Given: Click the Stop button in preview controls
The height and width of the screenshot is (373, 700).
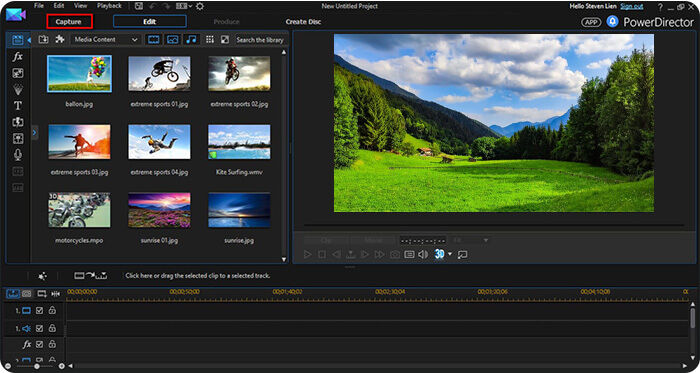Looking at the screenshot, I should pyautogui.click(x=322, y=254).
